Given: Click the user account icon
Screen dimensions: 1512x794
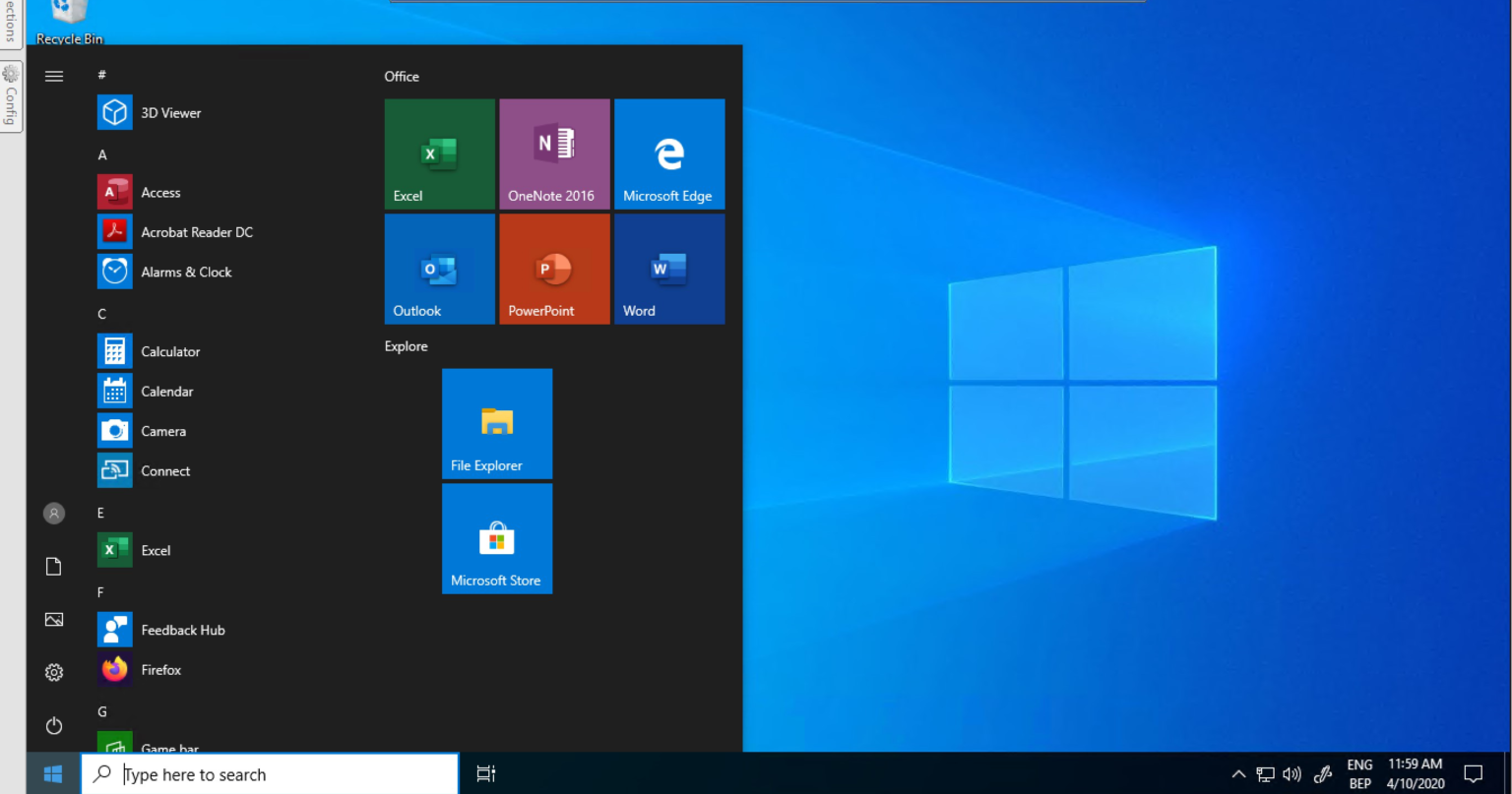Looking at the screenshot, I should click(54, 513).
